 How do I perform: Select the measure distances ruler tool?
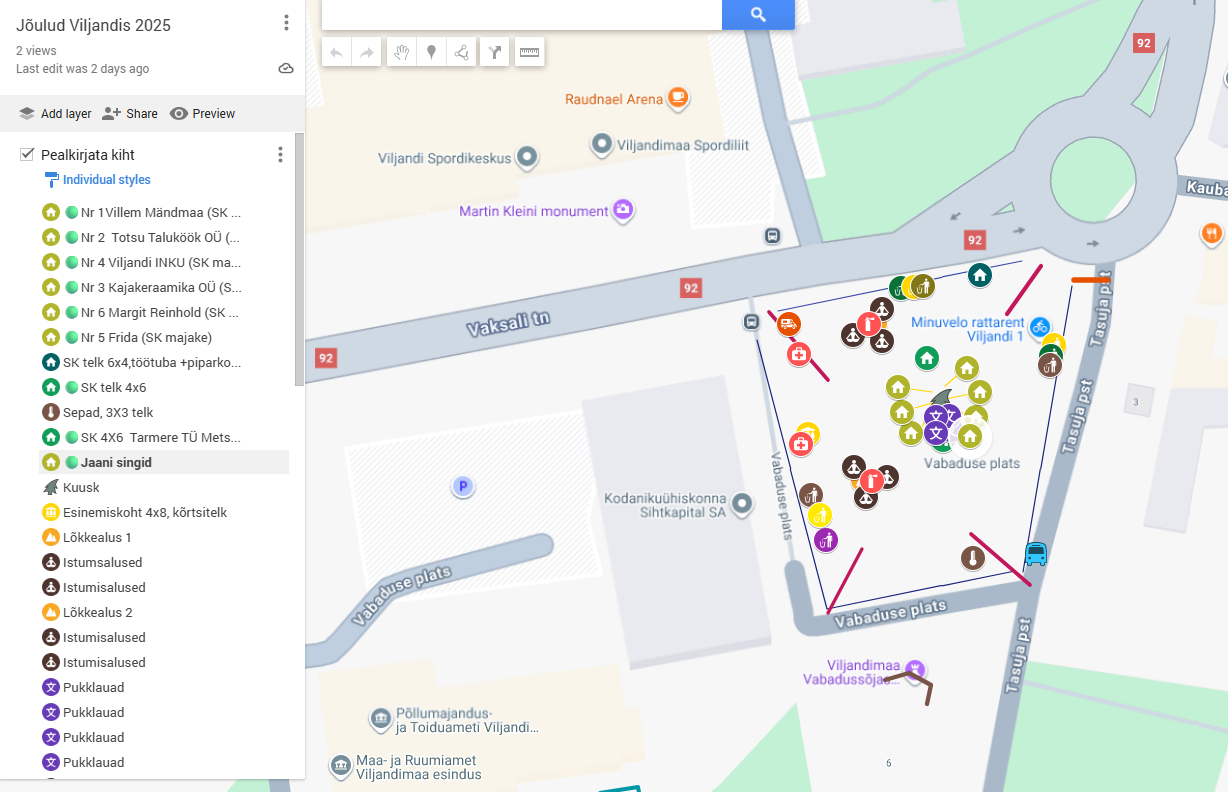529,53
